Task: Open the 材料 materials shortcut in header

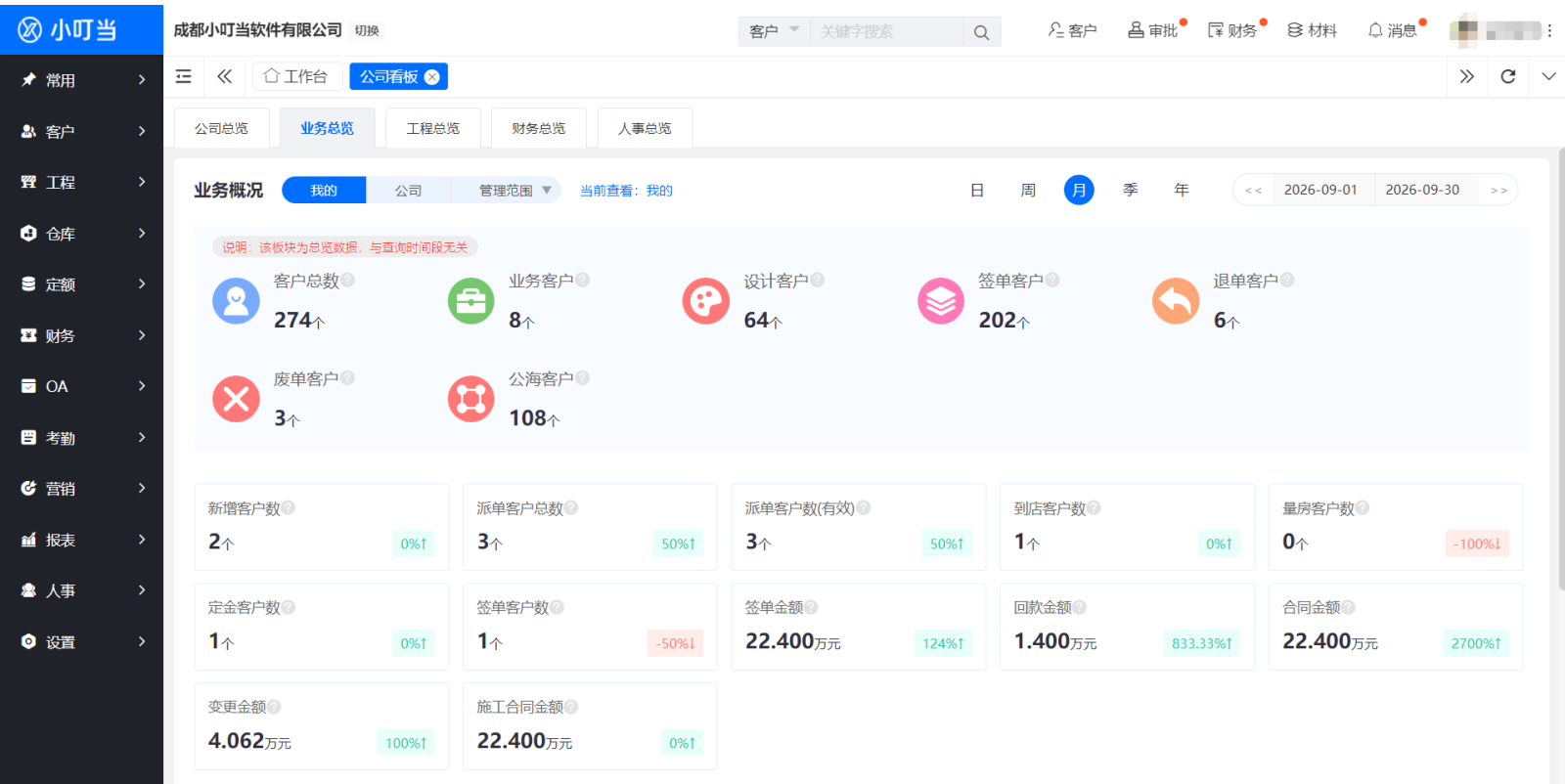Action: pos(1312,30)
